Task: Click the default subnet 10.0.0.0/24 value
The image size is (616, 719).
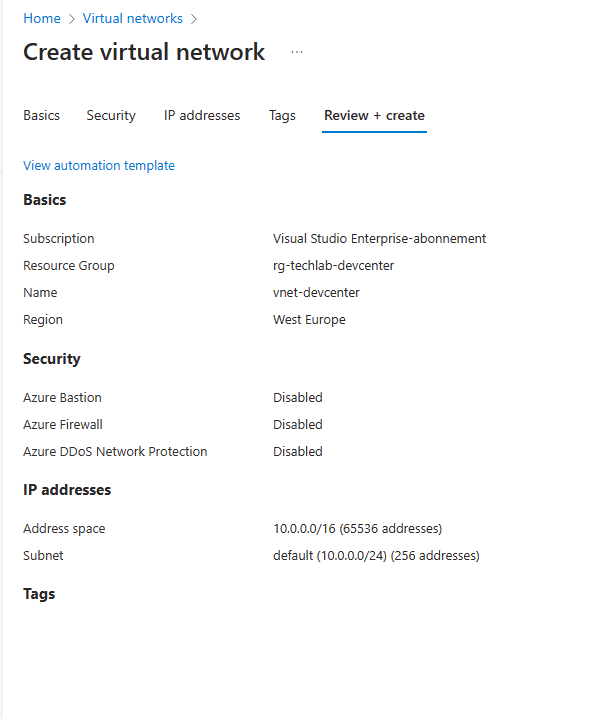Action: click(x=376, y=555)
